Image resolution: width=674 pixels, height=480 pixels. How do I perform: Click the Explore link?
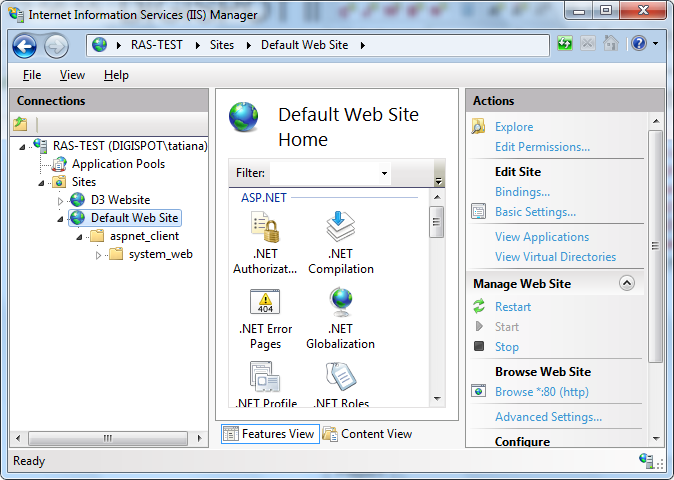point(514,127)
